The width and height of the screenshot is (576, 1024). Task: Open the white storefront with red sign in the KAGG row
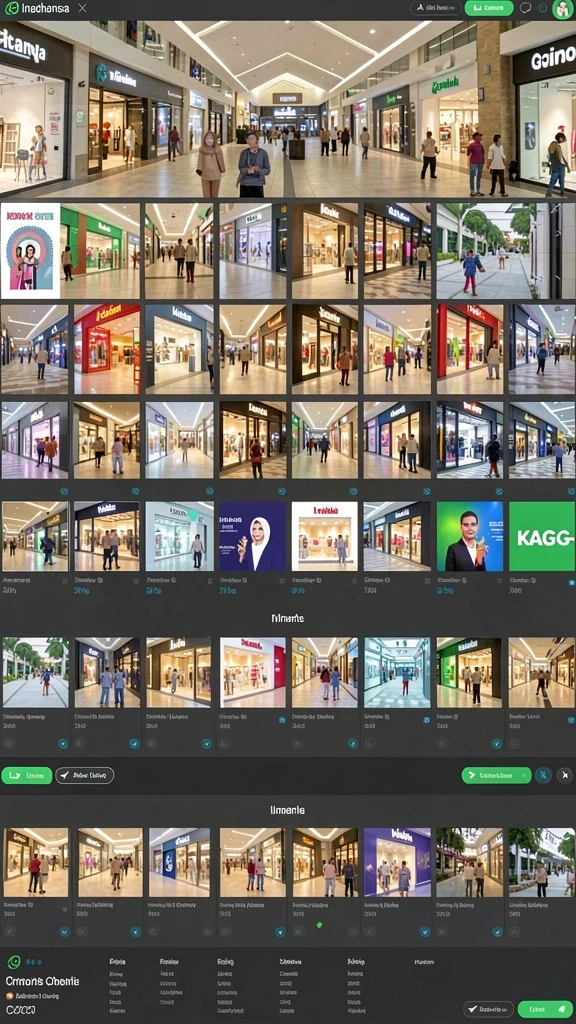325,536
